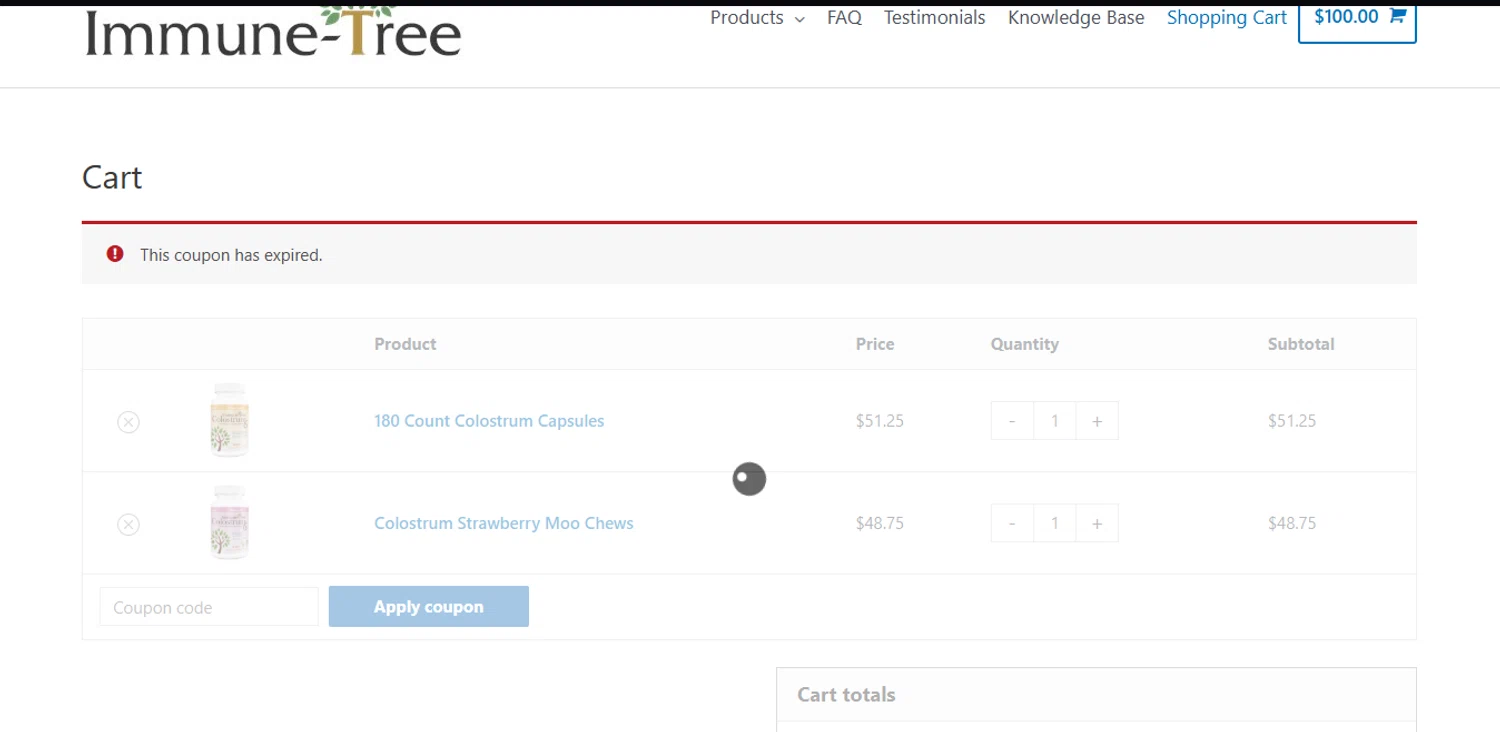Viewport: 1500px width, 732px height.
Task: Click the Cart page heading
Action: click(x=112, y=177)
